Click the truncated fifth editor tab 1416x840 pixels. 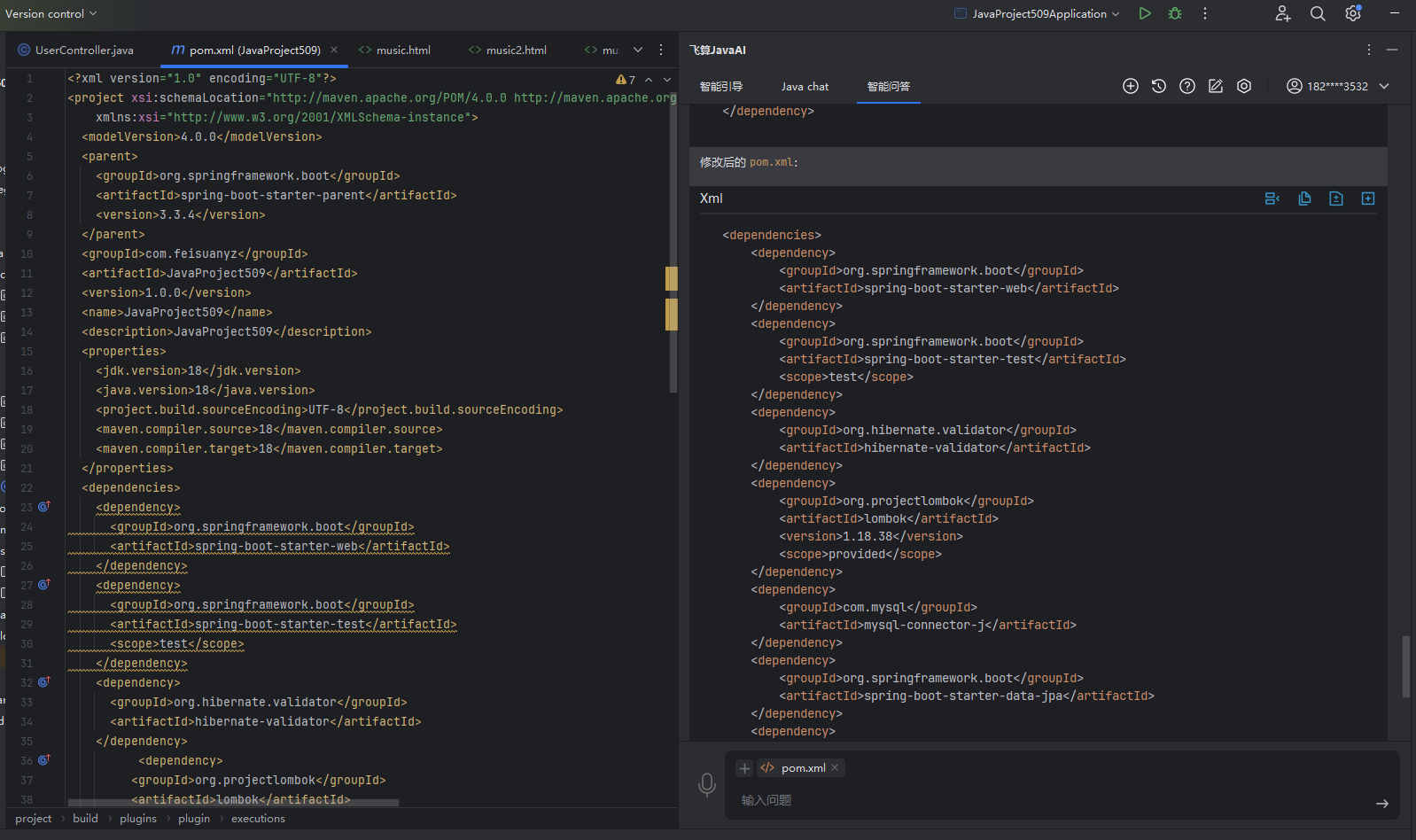pyautogui.click(x=602, y=50)
